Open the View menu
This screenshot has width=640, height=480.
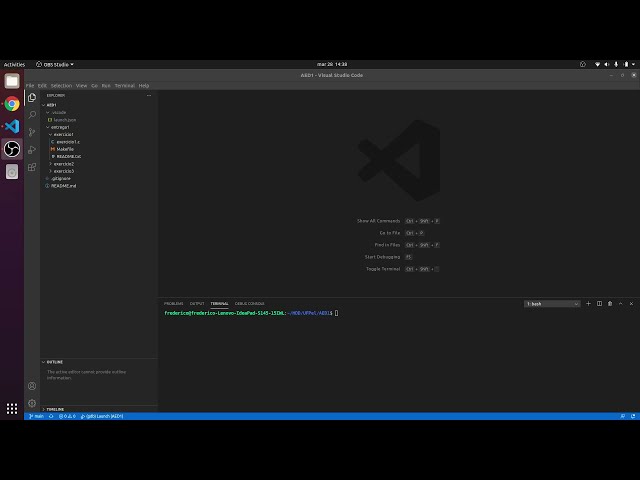click(82, 86)
